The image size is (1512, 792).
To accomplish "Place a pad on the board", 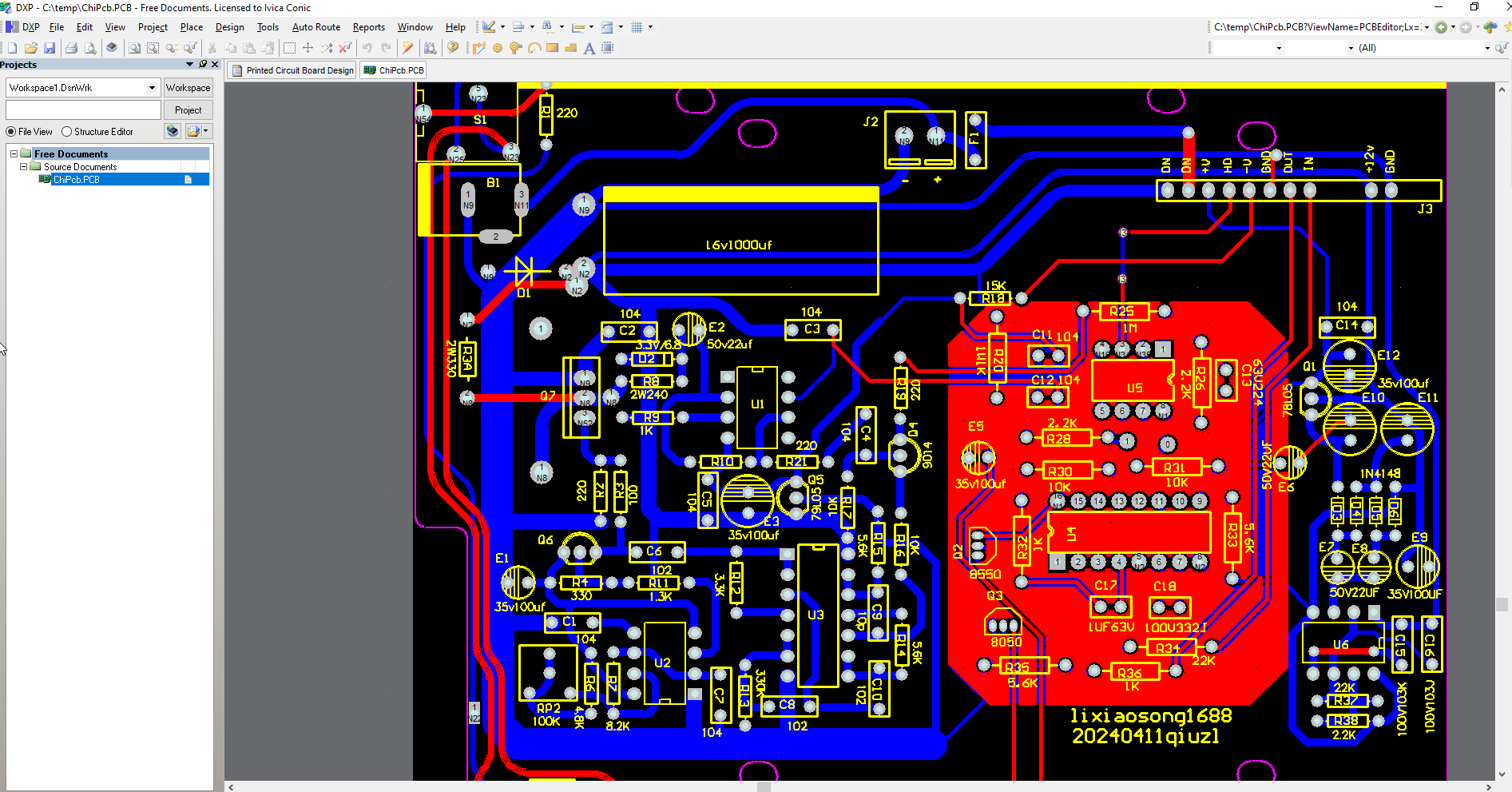I will (497, 48).
